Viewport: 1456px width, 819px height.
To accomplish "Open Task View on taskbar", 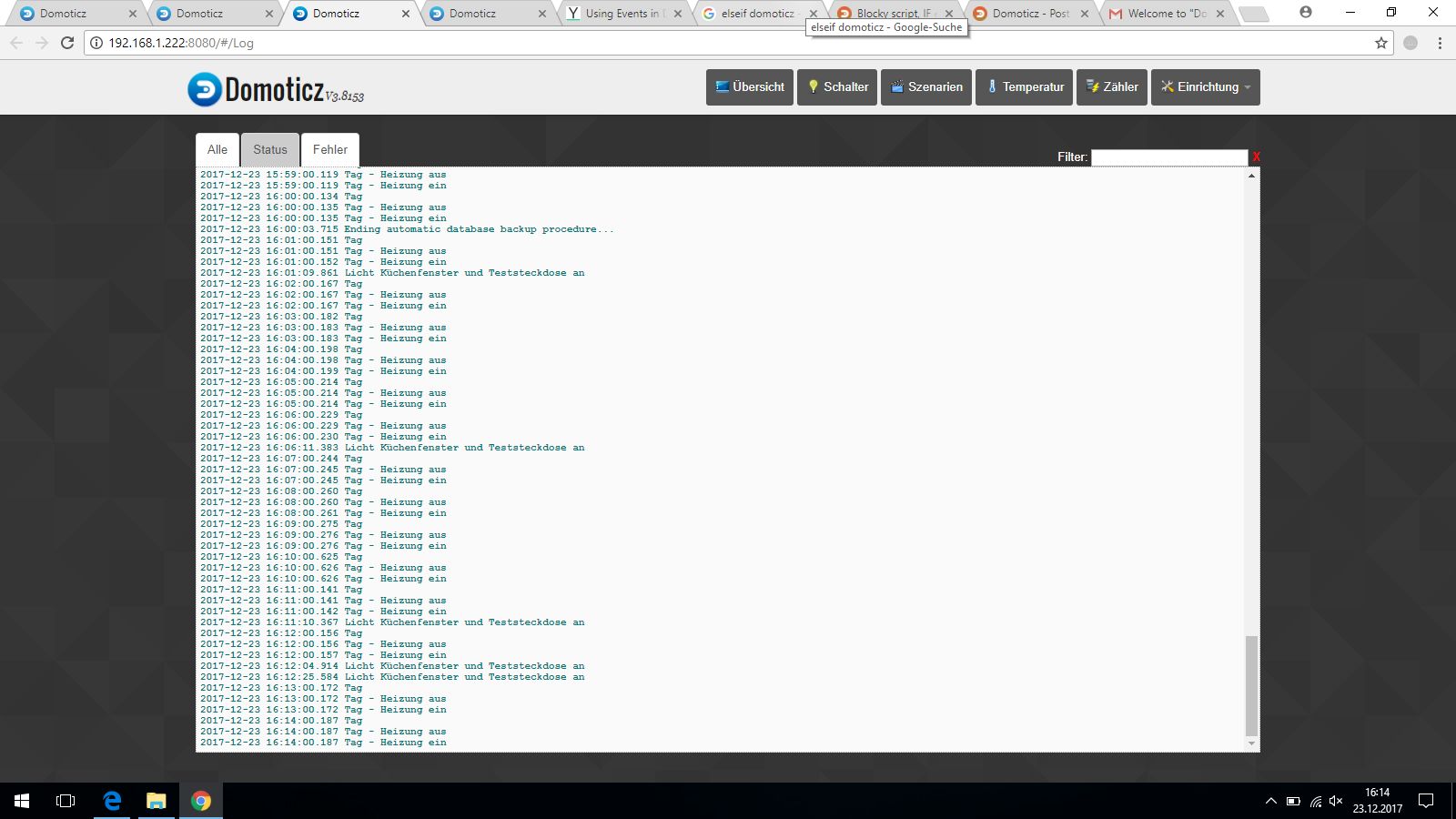I will tap(66, 801).
